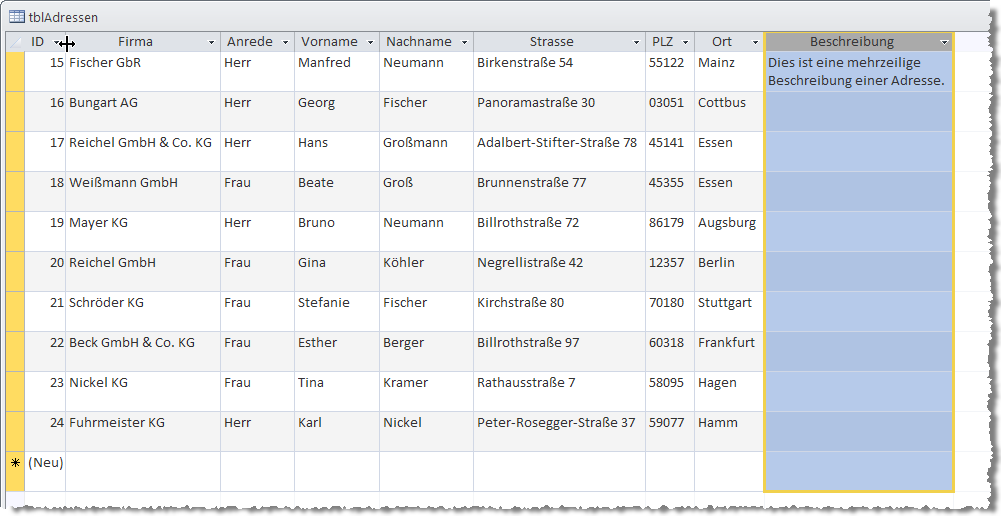Click the tblAdressen table icon
This screenshot has width=1001, height=516.
click(x=18, y=17)
